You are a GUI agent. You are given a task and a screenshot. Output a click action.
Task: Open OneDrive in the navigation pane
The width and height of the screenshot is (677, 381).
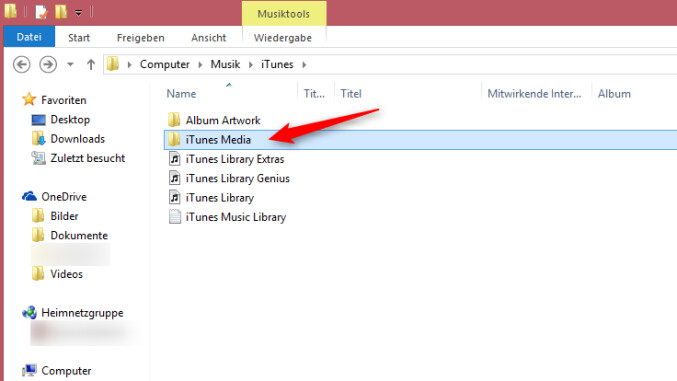(x=64, y=197)
